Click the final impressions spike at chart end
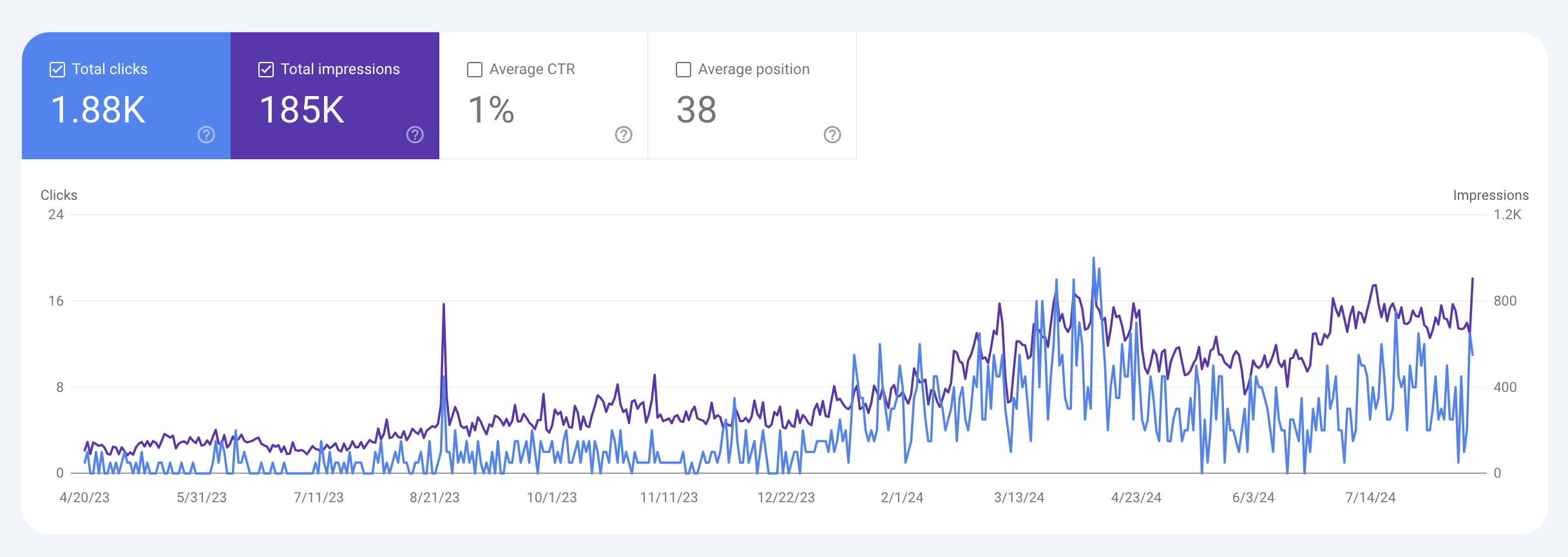 click(x=1473, y=279)
